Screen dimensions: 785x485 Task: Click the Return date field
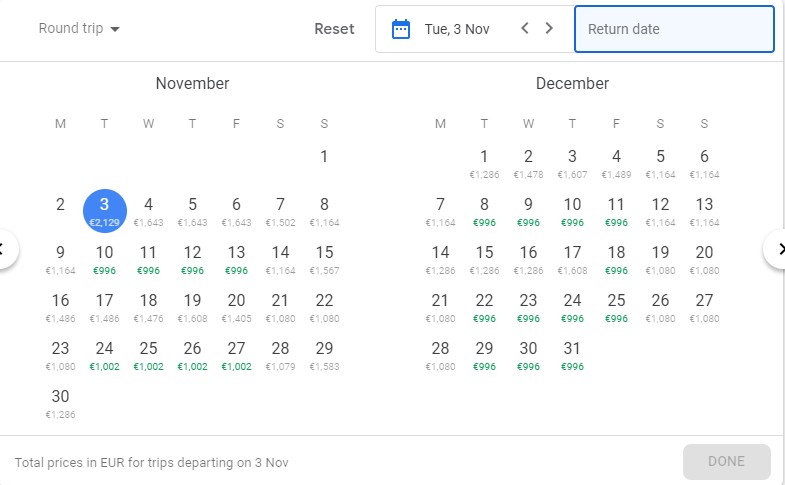(x=674, y=29)
